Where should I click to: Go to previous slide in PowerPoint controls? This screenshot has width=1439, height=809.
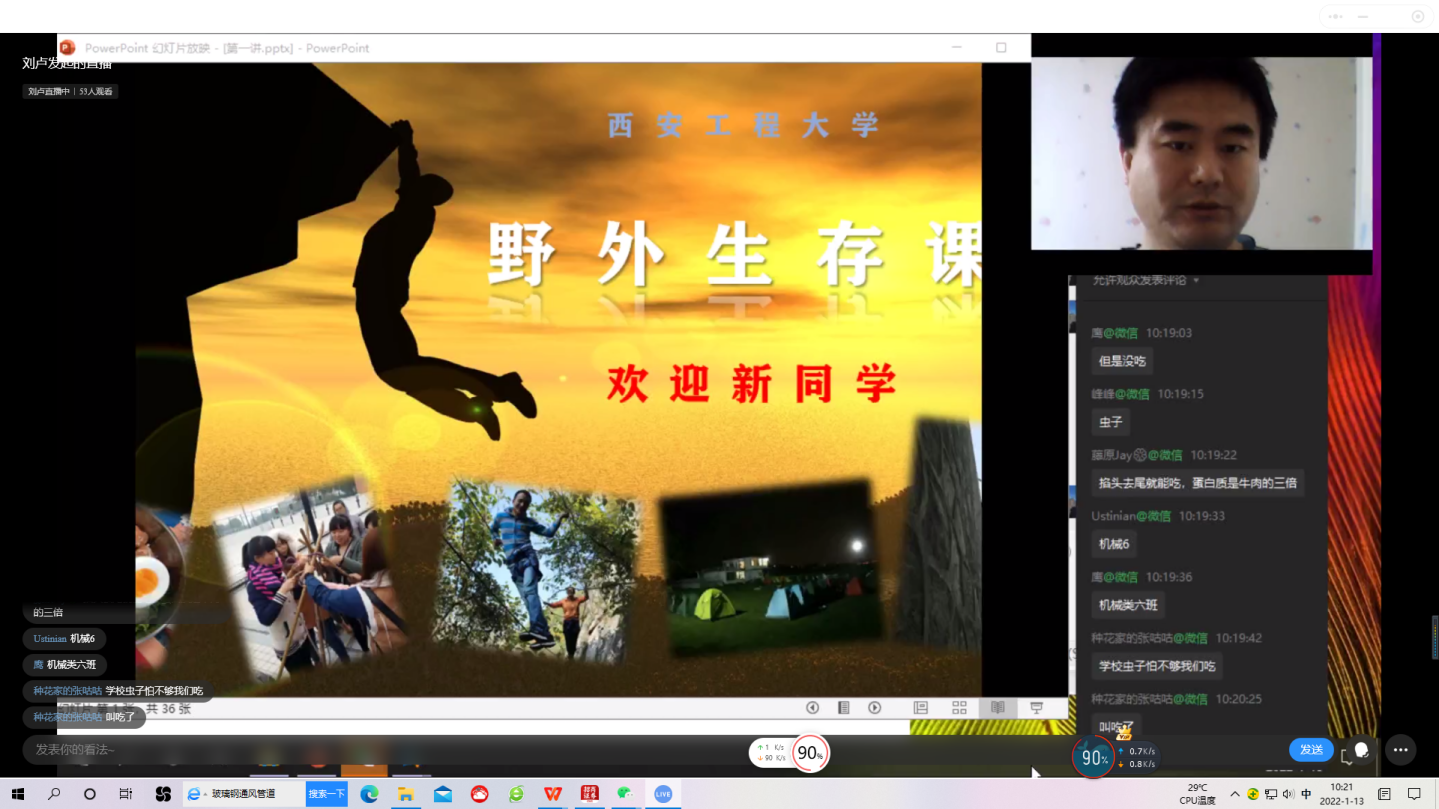point(812,708)
